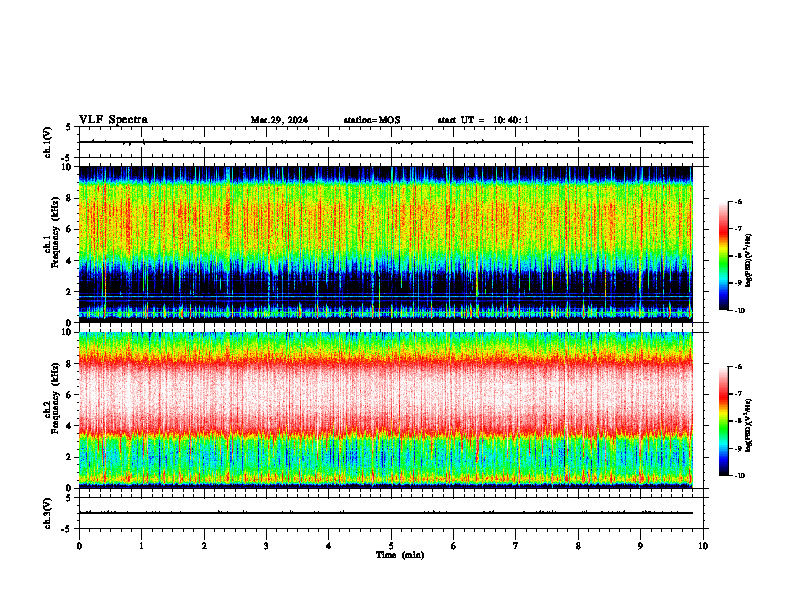Click the "start UT = 10:40: 1" header text
This screenshot has height=612, width=792.
click(x=483, y=120)
